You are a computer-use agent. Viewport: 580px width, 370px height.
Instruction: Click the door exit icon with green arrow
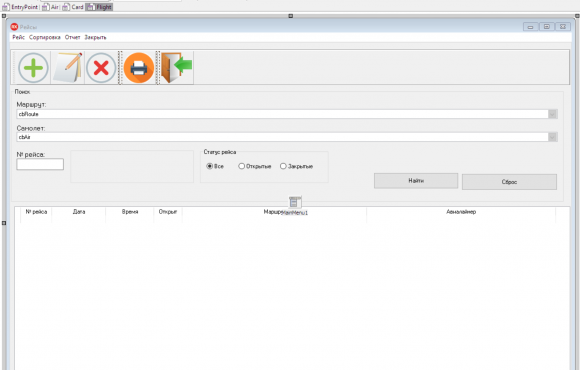(177, 67)
